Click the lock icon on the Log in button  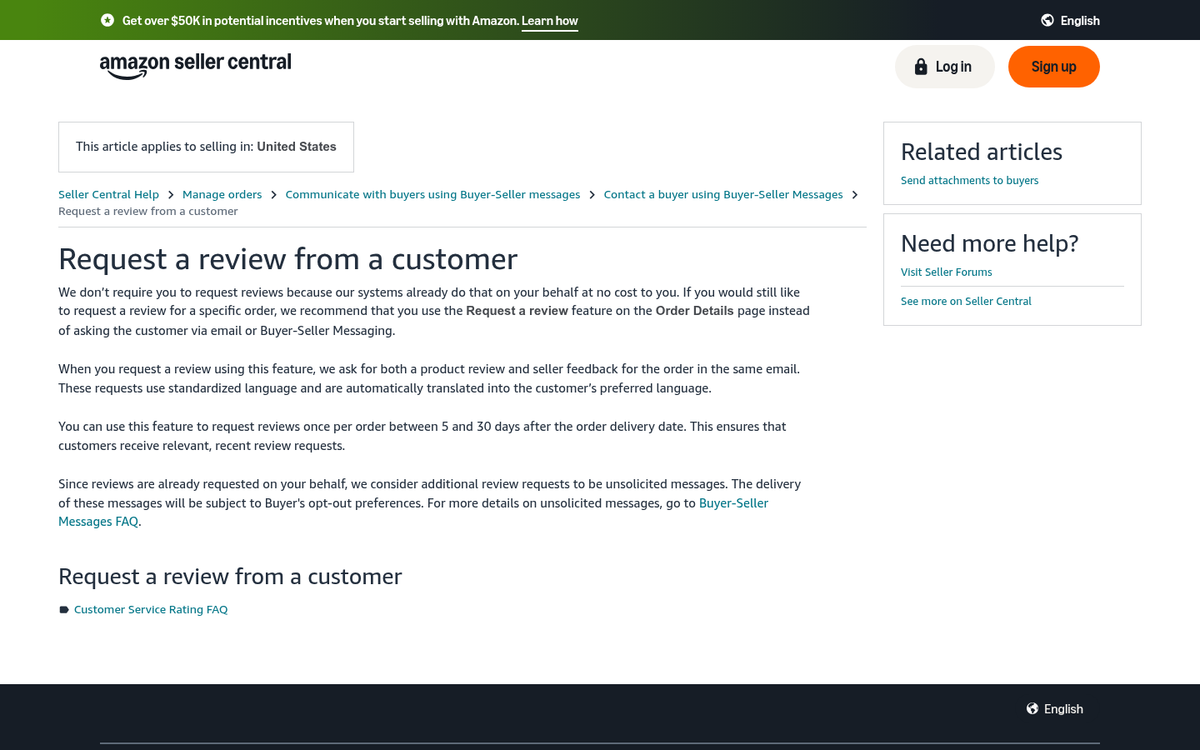tap(920, 66)
